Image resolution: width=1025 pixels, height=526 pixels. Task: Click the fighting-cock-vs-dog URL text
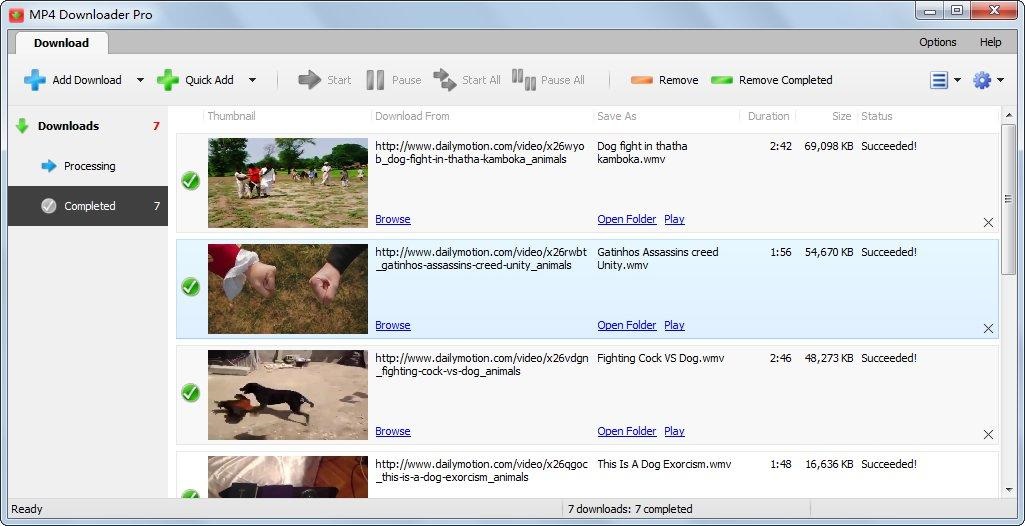click(x=482, y=365)
